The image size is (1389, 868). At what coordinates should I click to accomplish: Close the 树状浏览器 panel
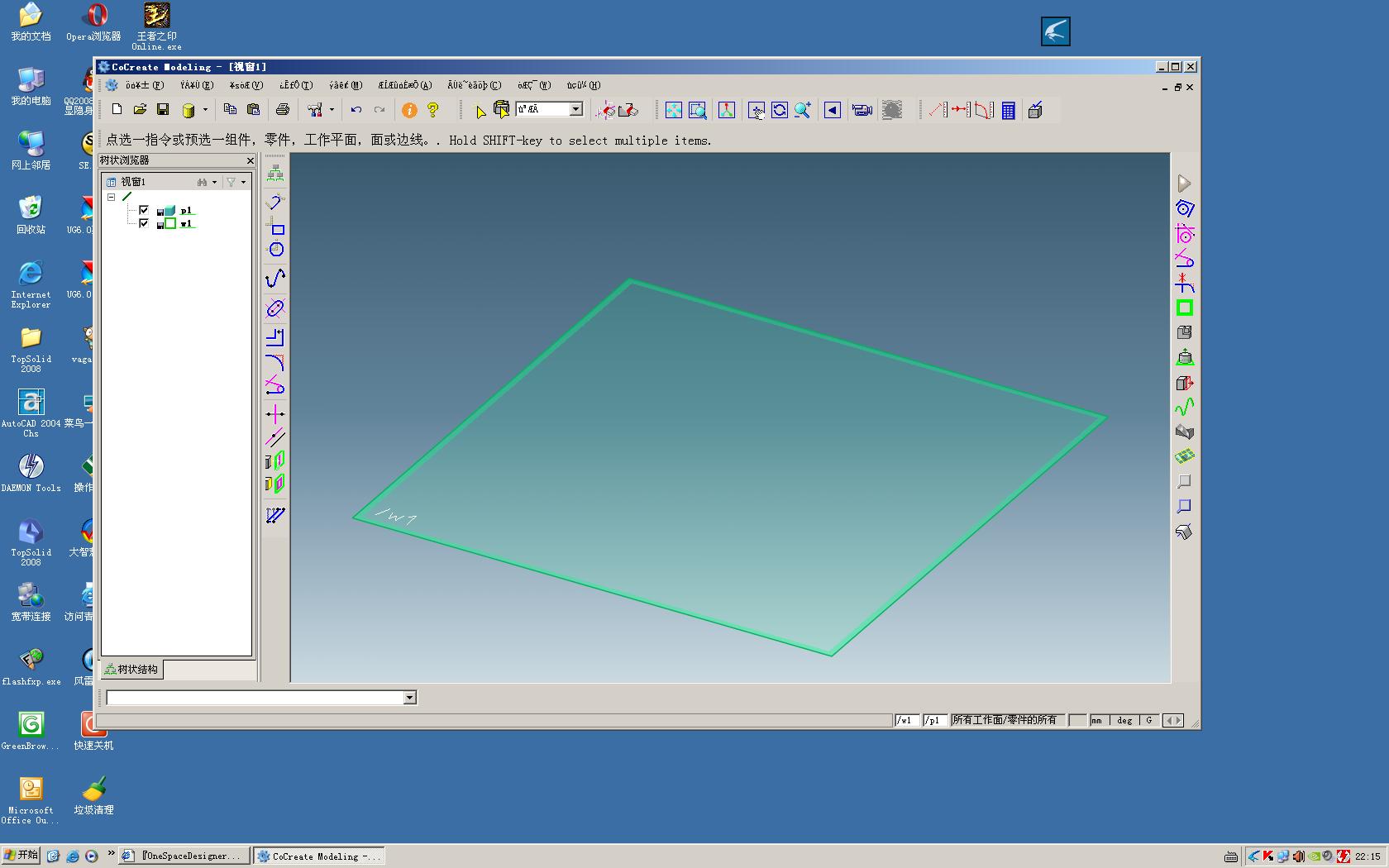tap(251, 160)
